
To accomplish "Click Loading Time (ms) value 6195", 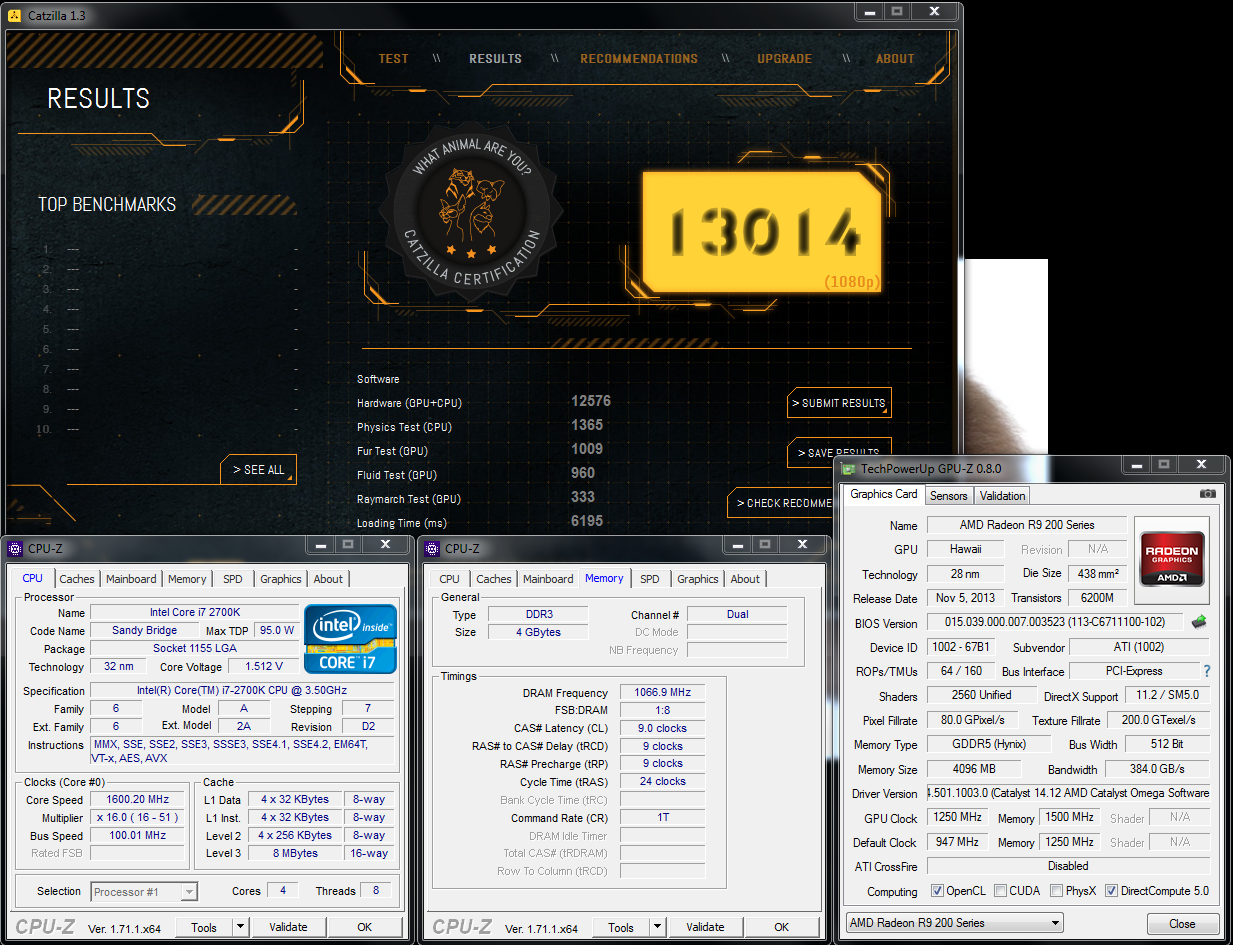I will pos(587,521).
